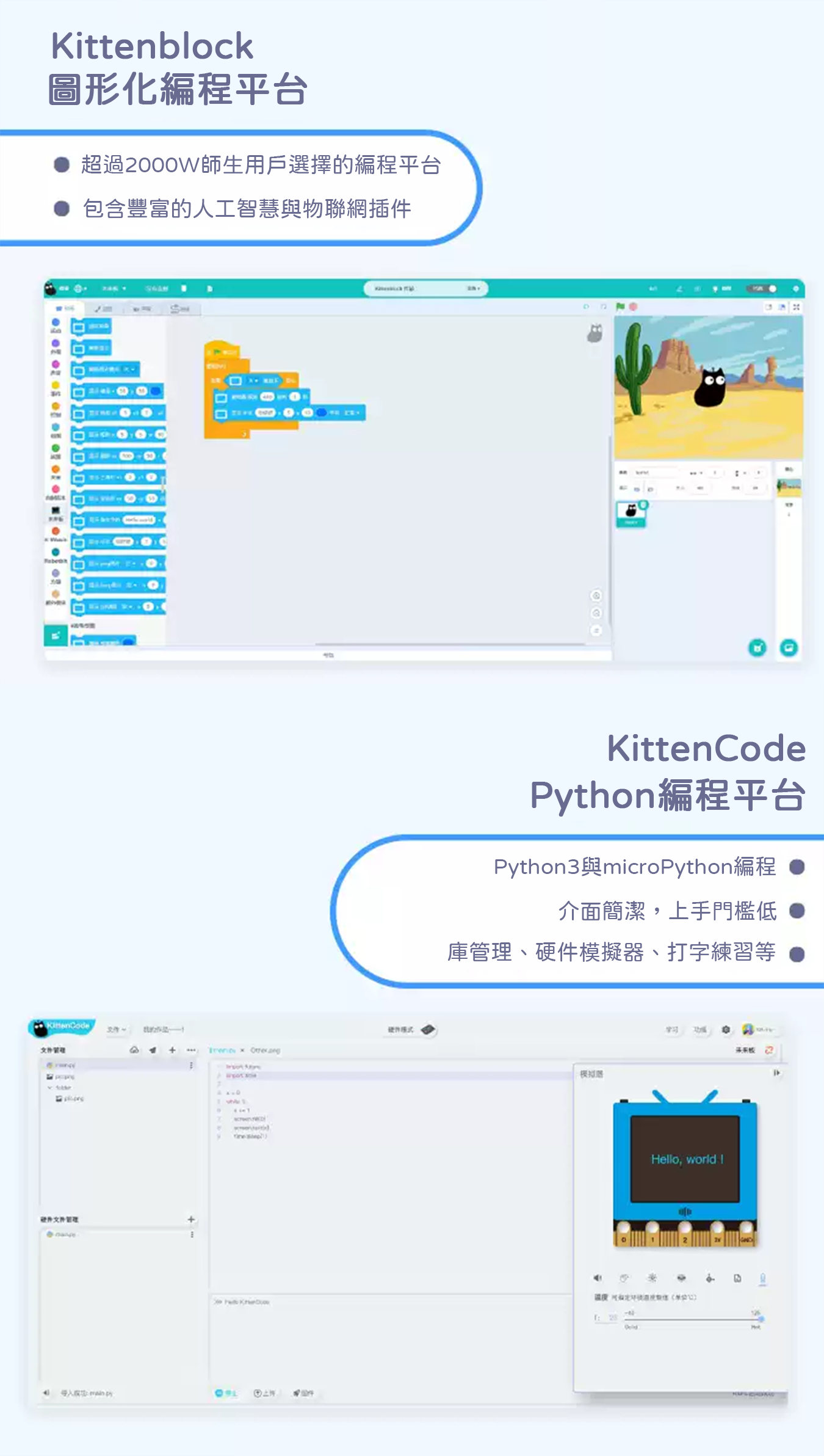Screen dimensions: 824x1456
Task: Collapse the folder in file manager tree
Action: 49,1088
